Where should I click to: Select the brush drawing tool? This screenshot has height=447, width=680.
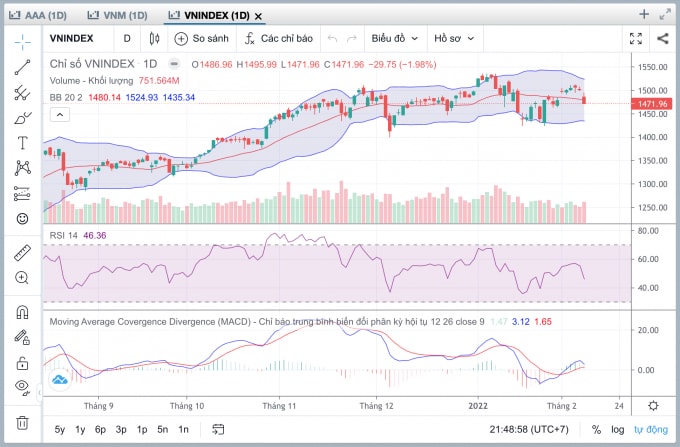(x=23, y=117)
